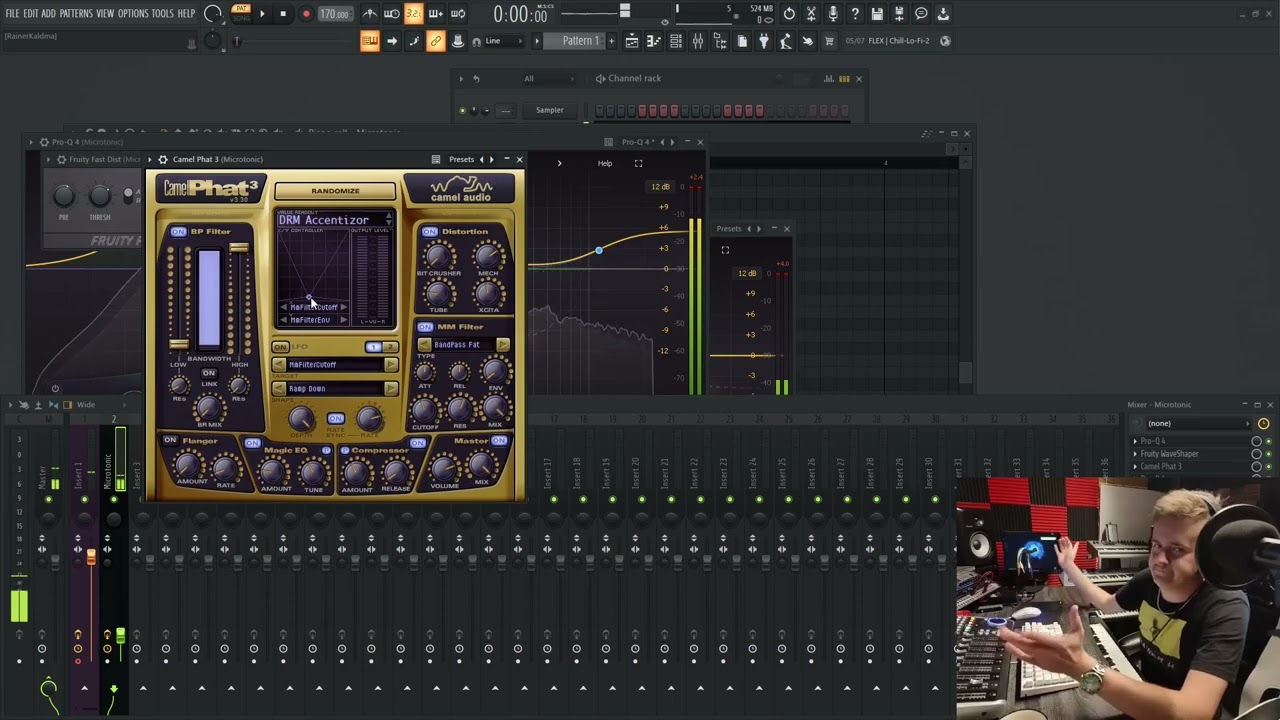Viewport: 1280px width, 720px height.
Task: Click the undo history icon in toolbar
Action: (789, 14)
